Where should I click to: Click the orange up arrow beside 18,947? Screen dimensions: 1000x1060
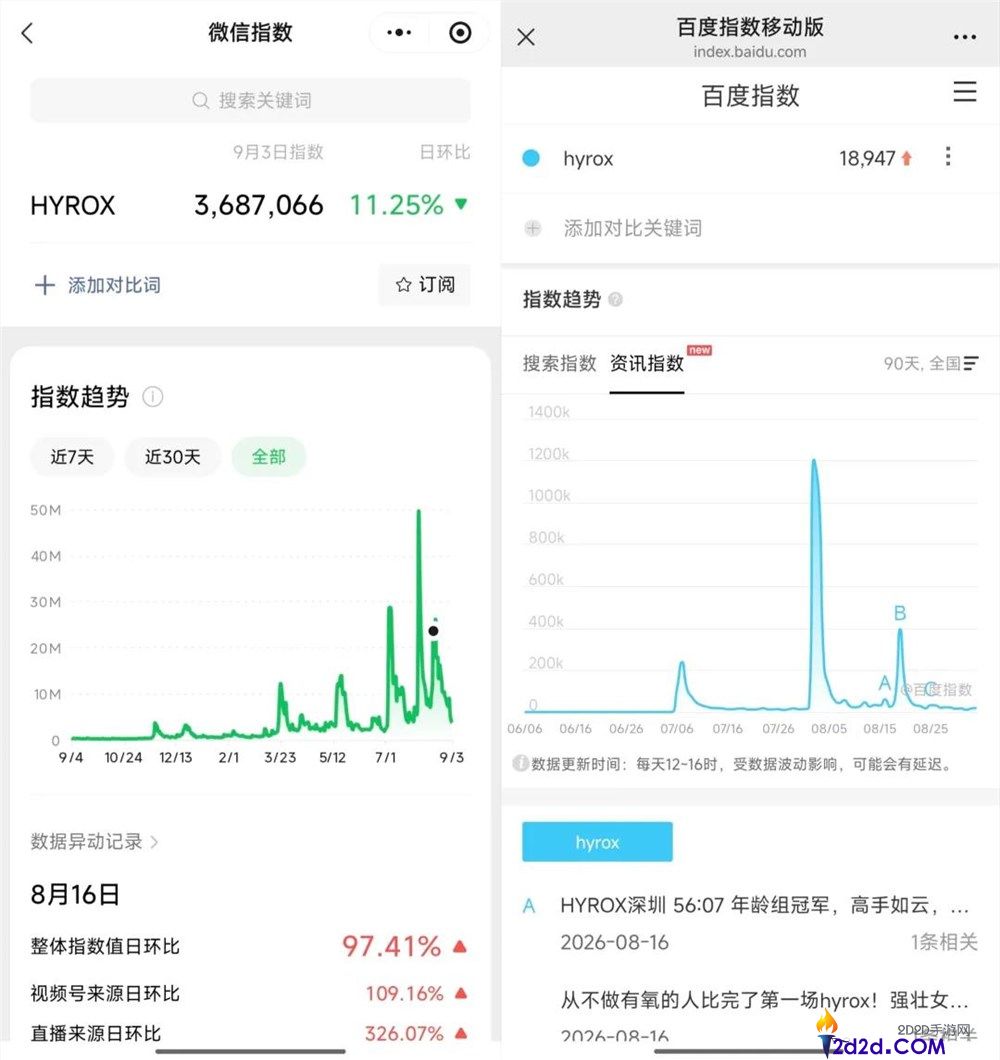coord(907,158)
